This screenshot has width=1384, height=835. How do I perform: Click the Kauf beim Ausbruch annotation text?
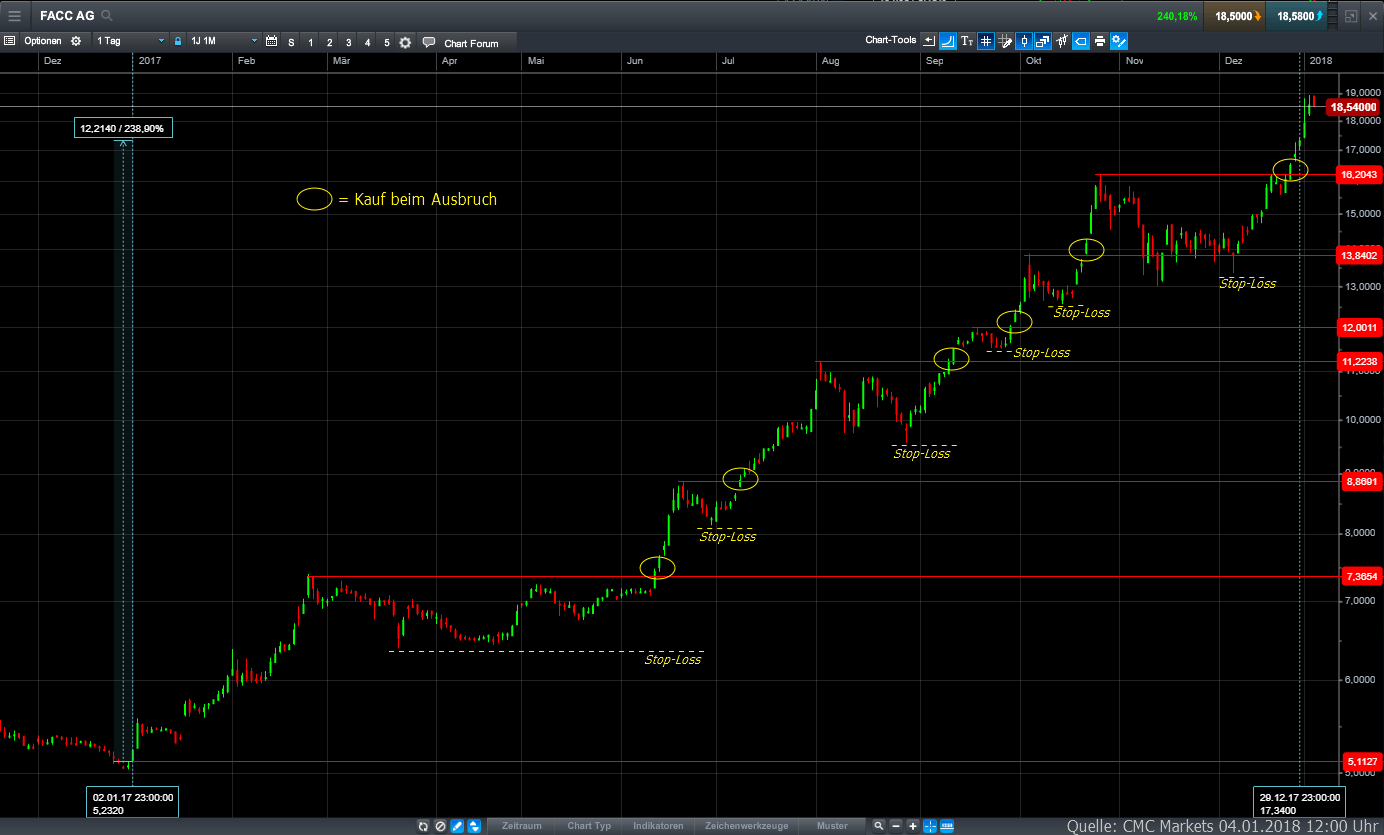tap(424, 199)
